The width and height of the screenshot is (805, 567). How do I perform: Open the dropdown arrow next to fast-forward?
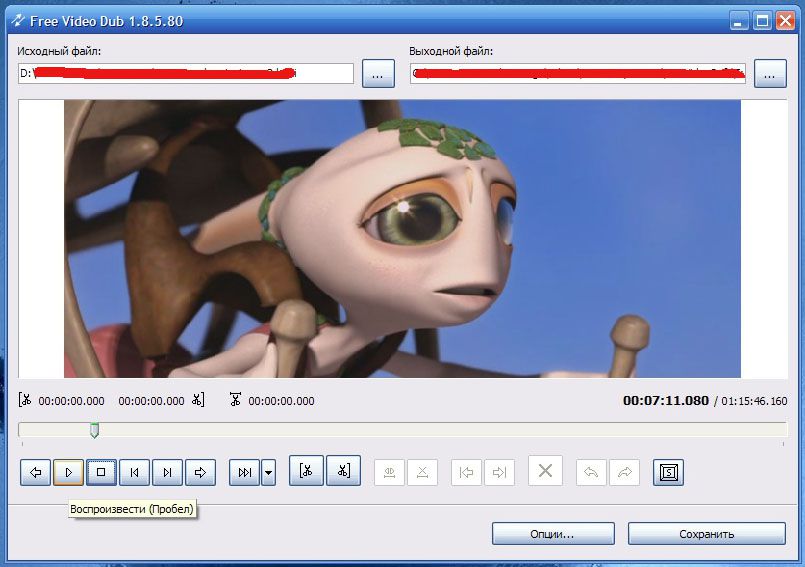pos(269,472)
